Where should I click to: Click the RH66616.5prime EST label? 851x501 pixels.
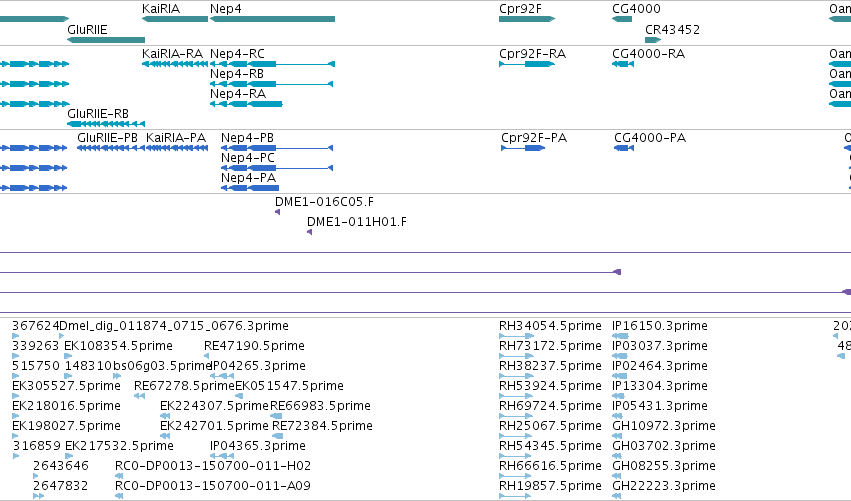click(x=550, y=466)
